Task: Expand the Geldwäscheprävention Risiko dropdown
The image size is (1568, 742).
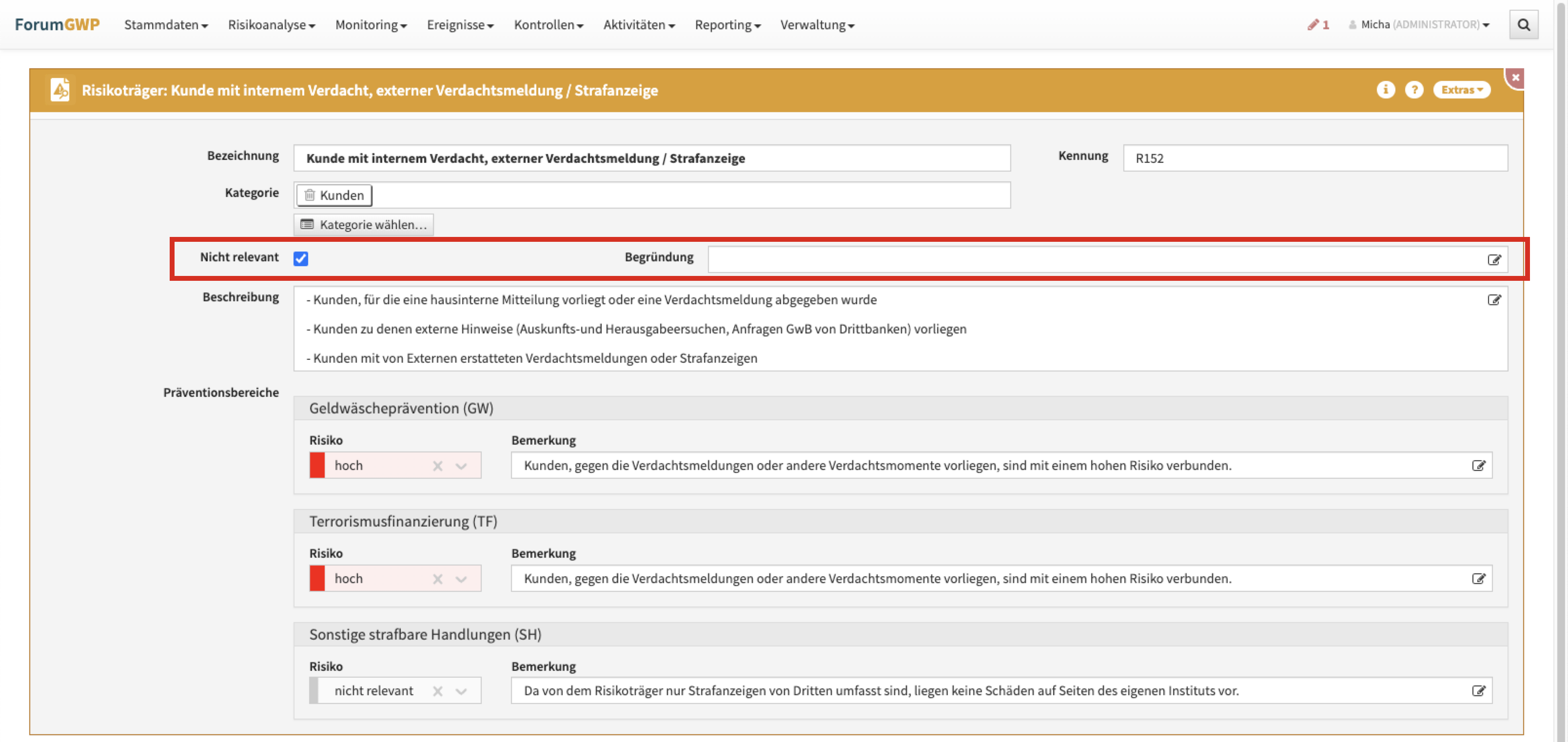Action: [x=461, y=466]
